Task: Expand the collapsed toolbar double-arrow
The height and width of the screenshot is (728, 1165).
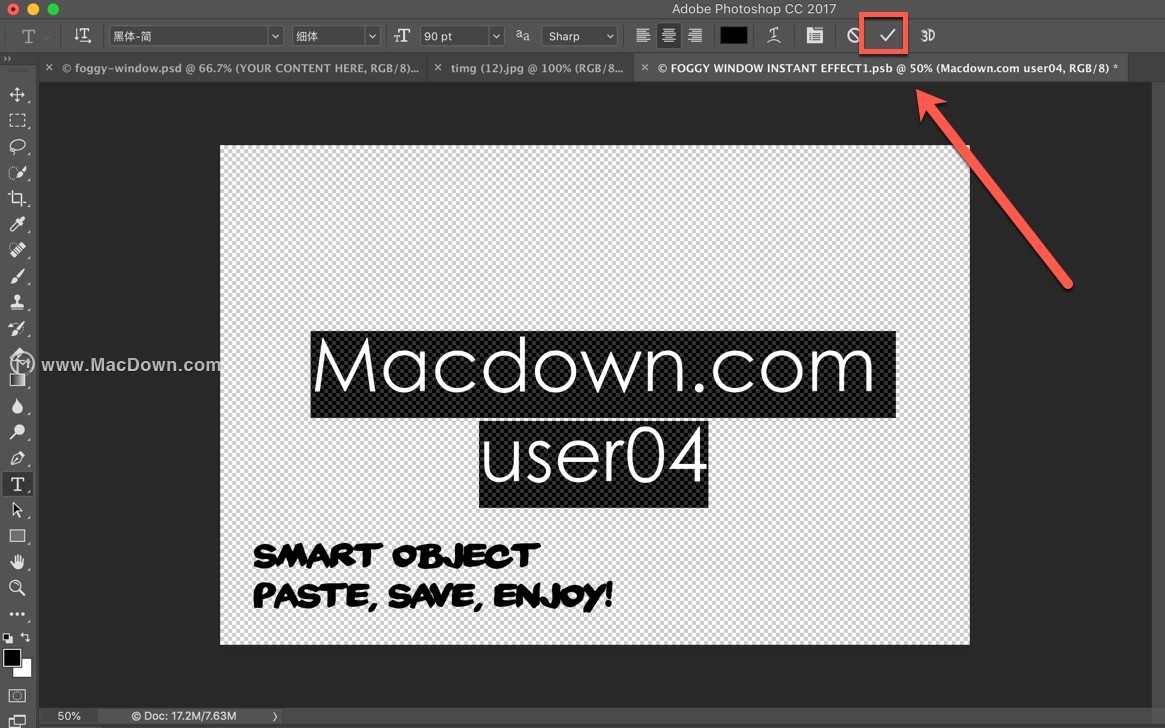Action: pos(7,59)
